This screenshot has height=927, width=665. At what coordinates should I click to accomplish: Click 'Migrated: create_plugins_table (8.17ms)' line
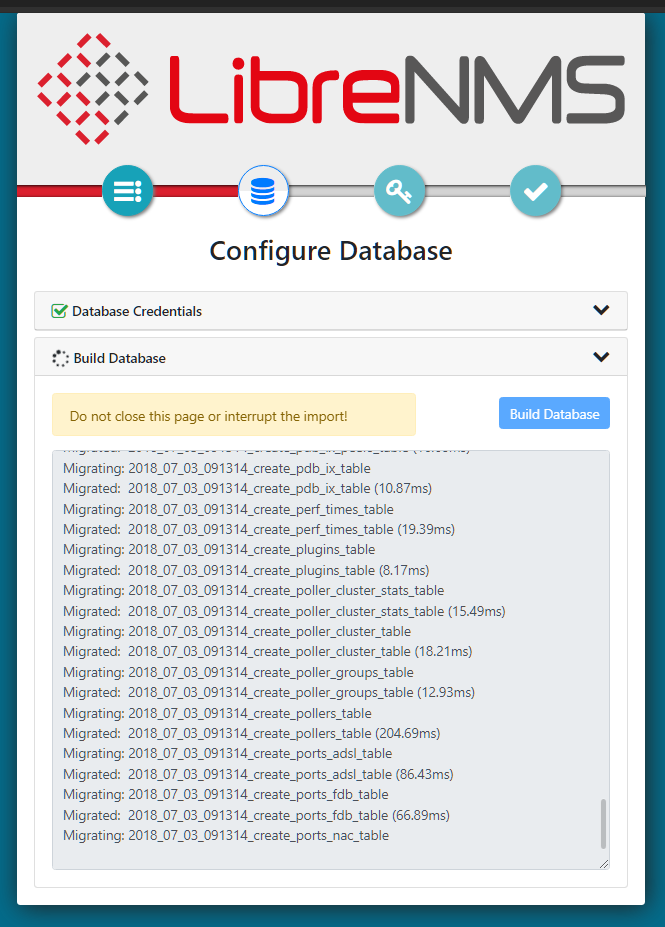[x=246, y=571]
